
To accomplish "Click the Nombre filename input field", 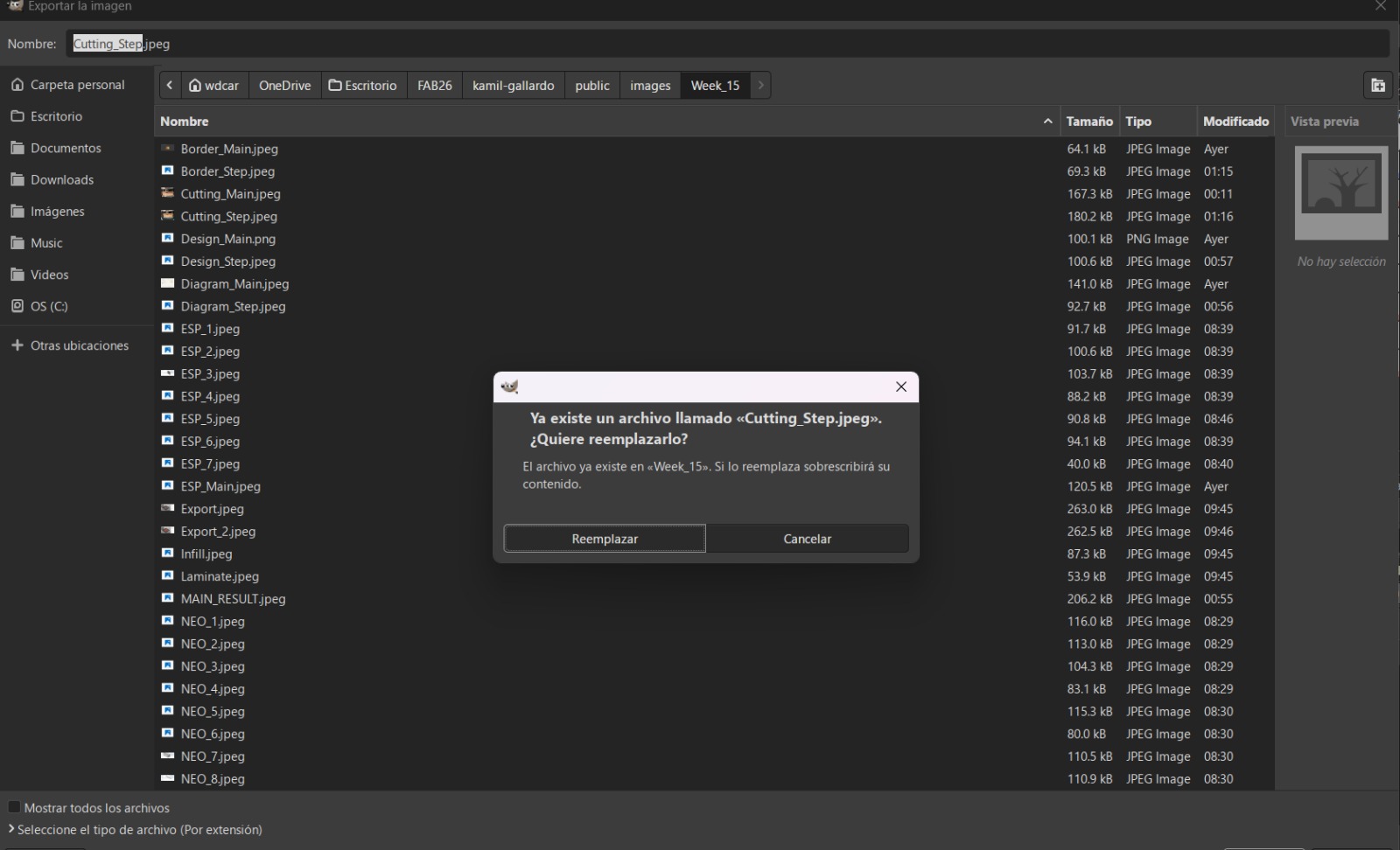I will click(x=727, y=44).
